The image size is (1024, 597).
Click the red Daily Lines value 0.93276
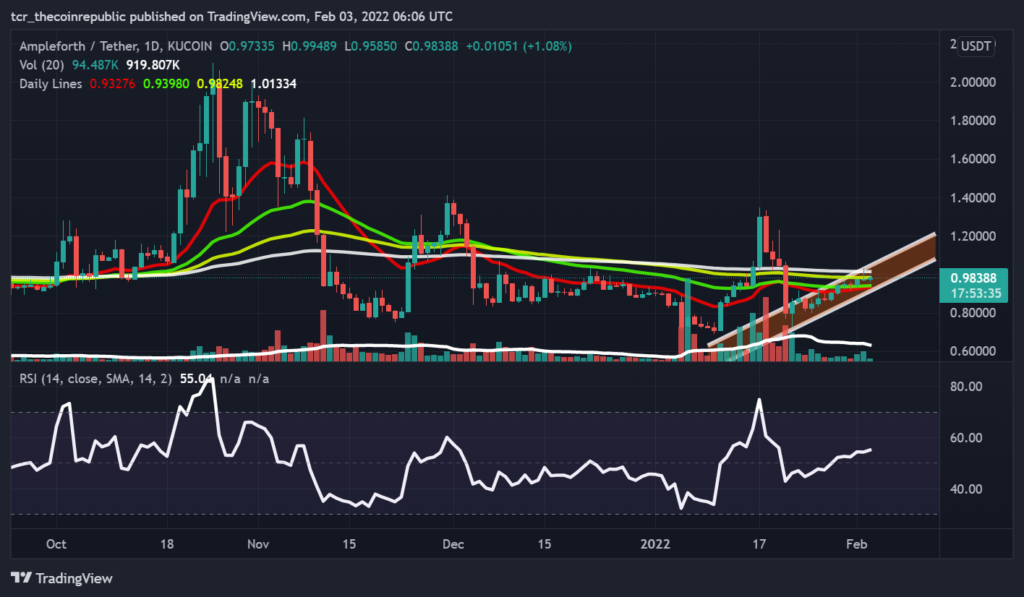pyautogui.click(x=112, y=84)
